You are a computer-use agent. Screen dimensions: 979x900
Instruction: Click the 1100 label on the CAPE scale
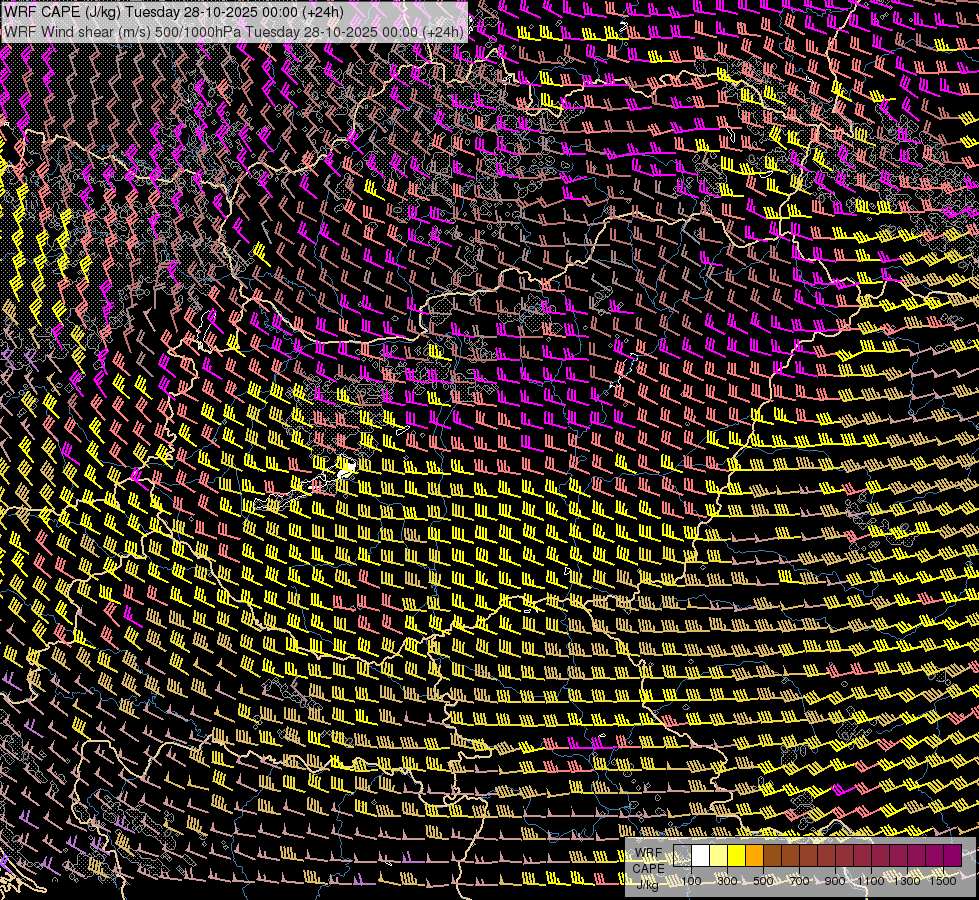click(x=870, y=881)
